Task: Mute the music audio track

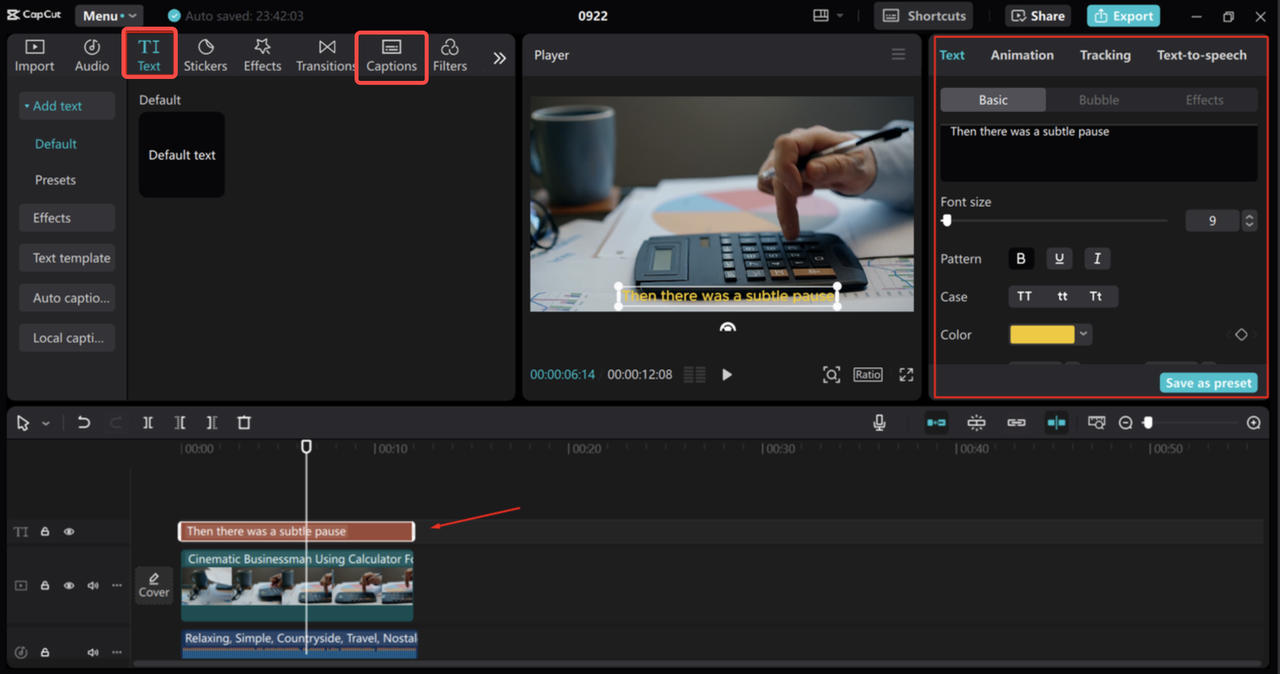Action: 93,652
